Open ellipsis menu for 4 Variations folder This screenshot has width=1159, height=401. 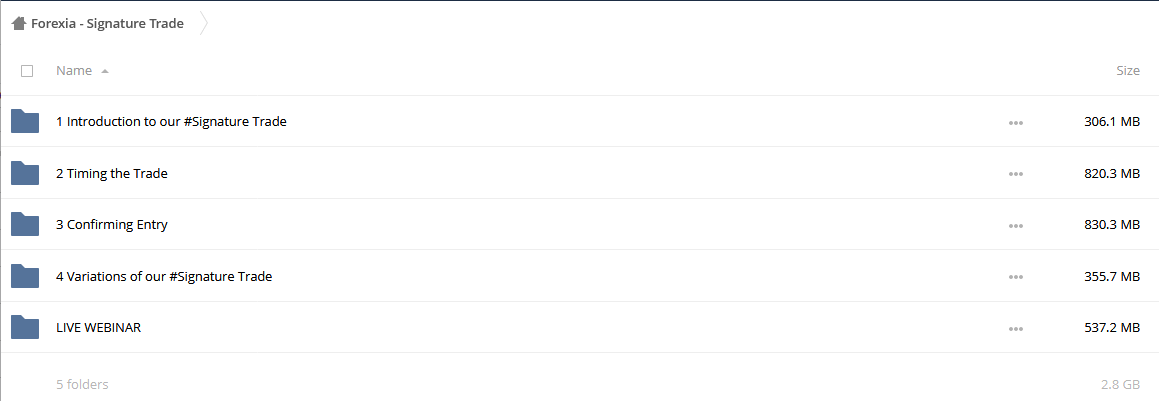click(1016, 278)
